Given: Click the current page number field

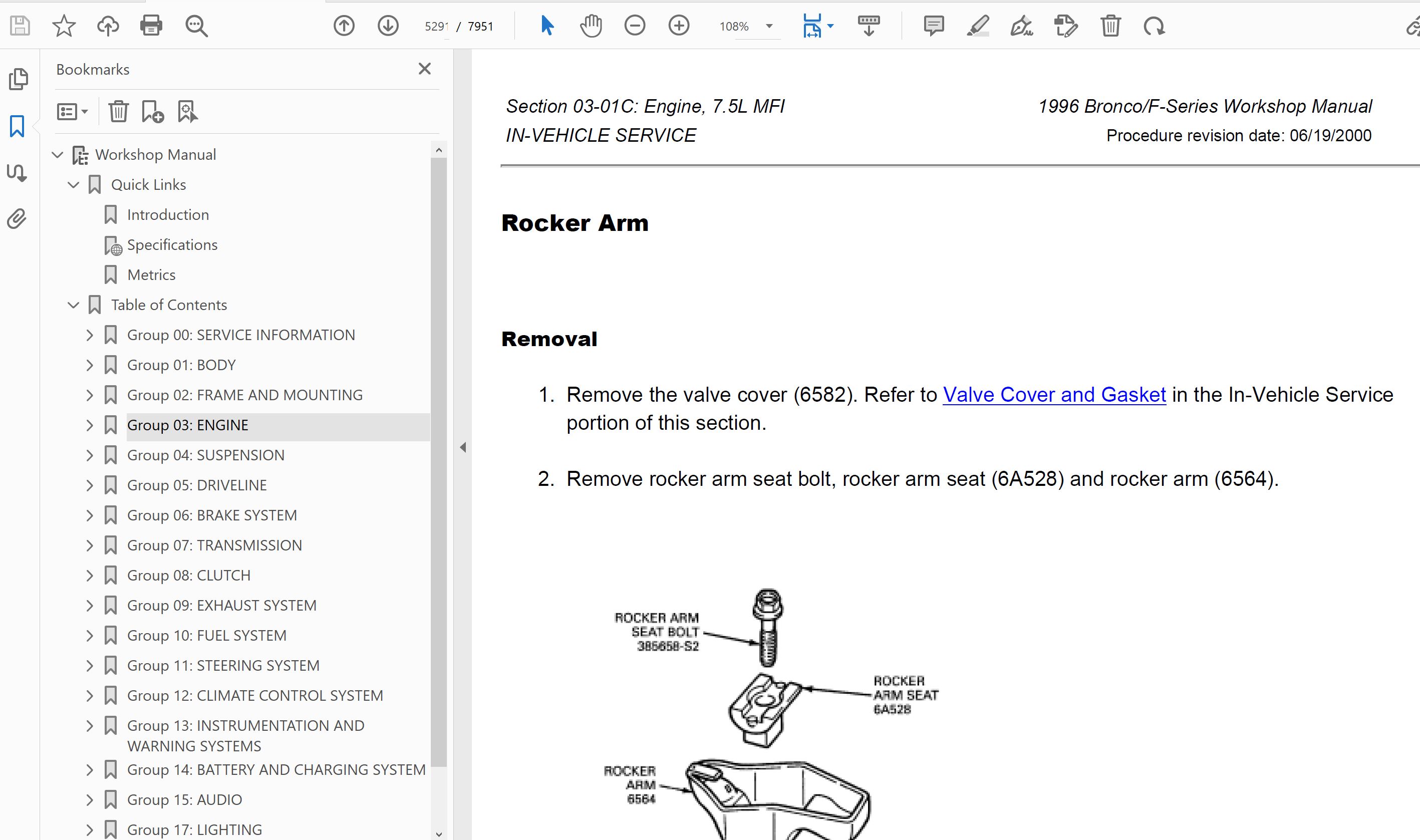Looking at the screenshot, I should pyautogui.click(x=436, y=27).
